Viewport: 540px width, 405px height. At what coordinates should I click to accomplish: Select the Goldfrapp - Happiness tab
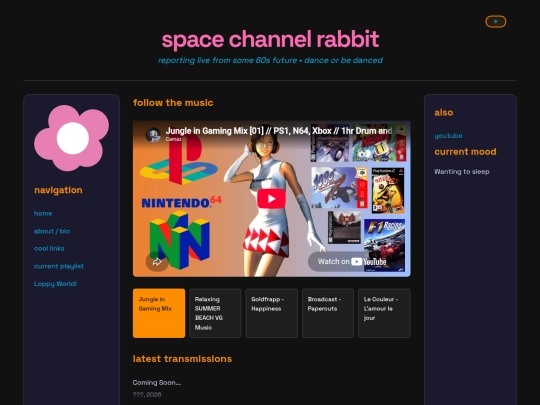(271, 313)
